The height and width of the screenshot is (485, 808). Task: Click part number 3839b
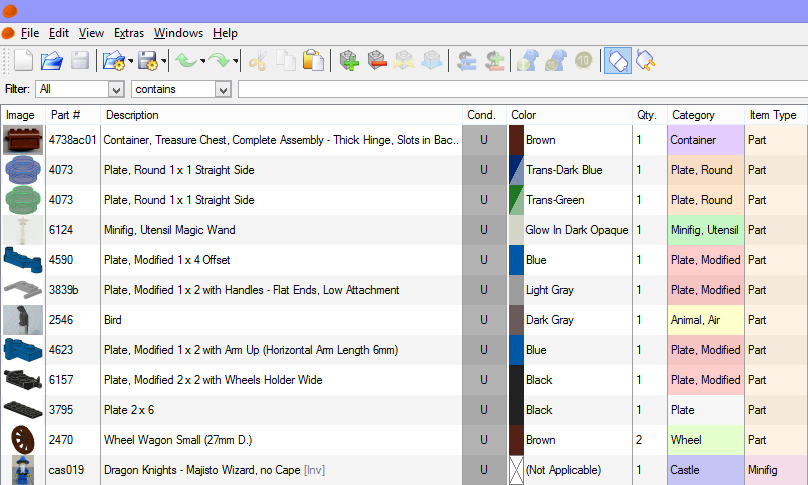(63, 290)
